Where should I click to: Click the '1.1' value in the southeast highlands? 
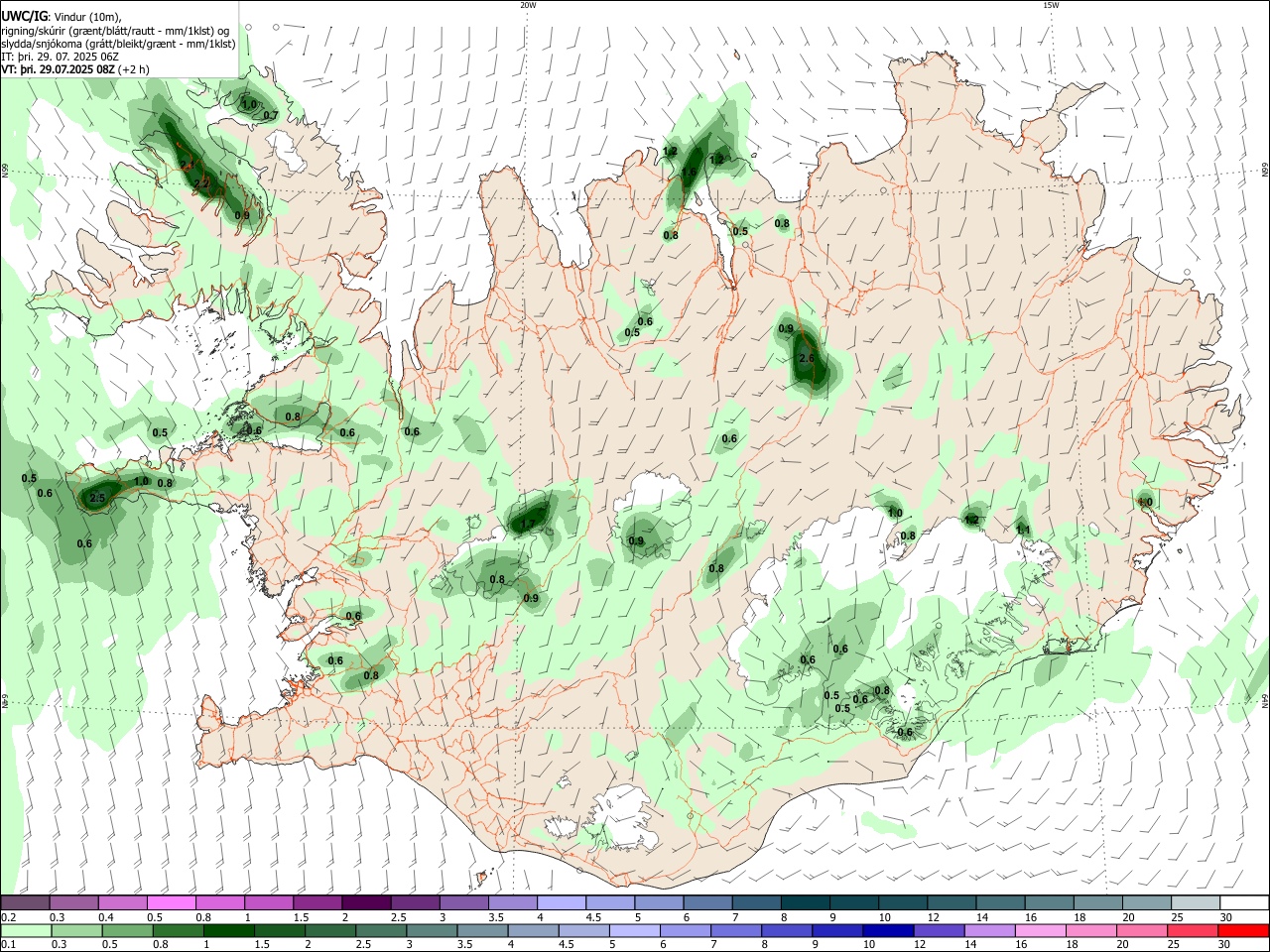coord(1023,530)
